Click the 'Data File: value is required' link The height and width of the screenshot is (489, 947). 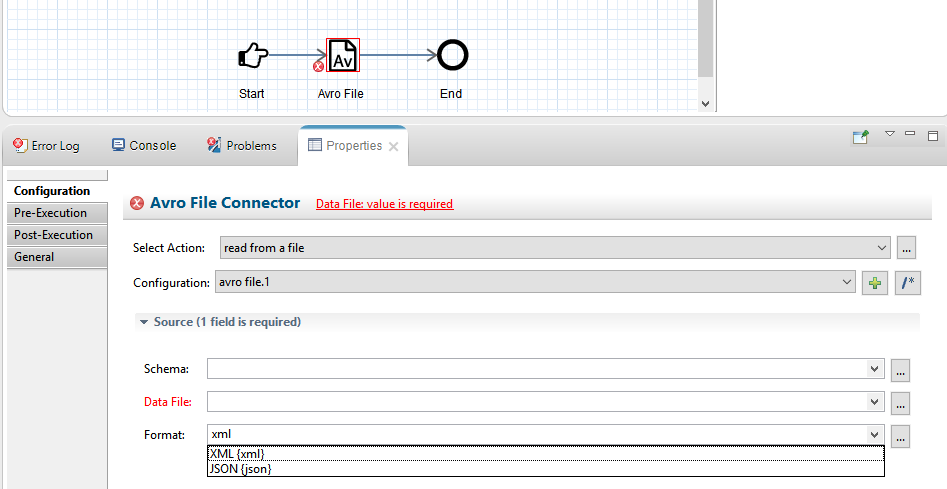[385, 204]
